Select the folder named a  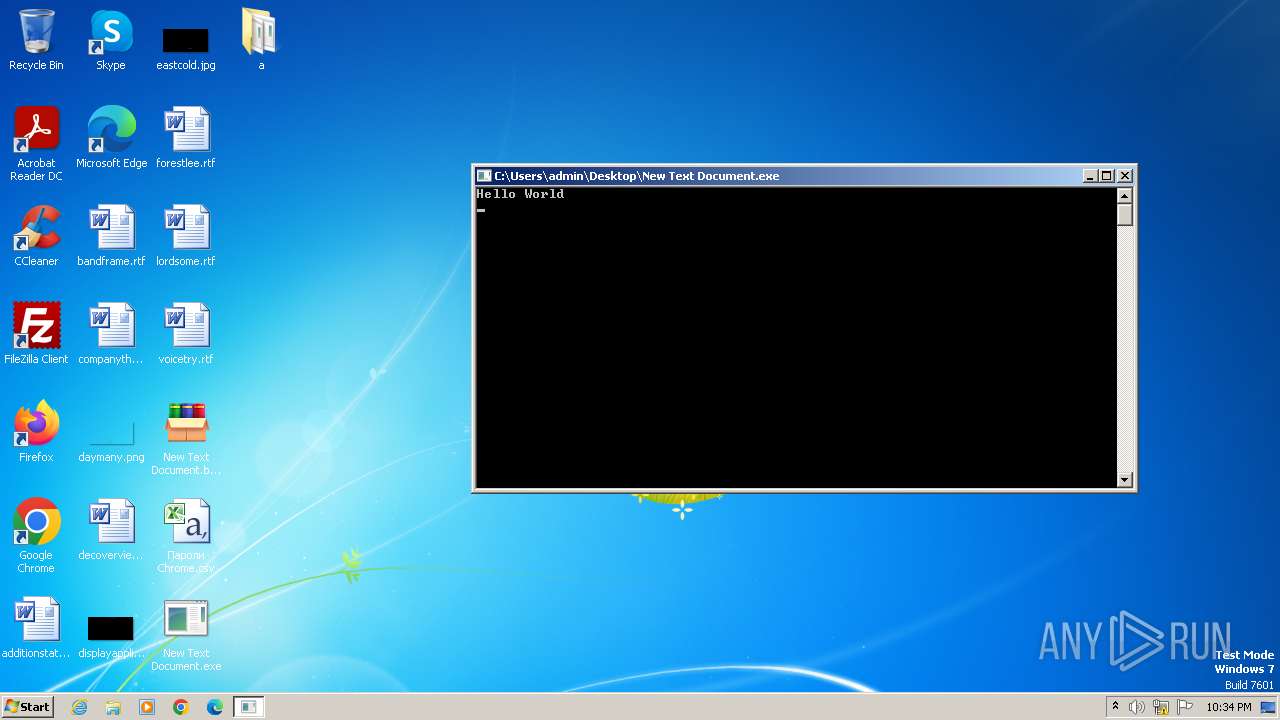[261, 40]
